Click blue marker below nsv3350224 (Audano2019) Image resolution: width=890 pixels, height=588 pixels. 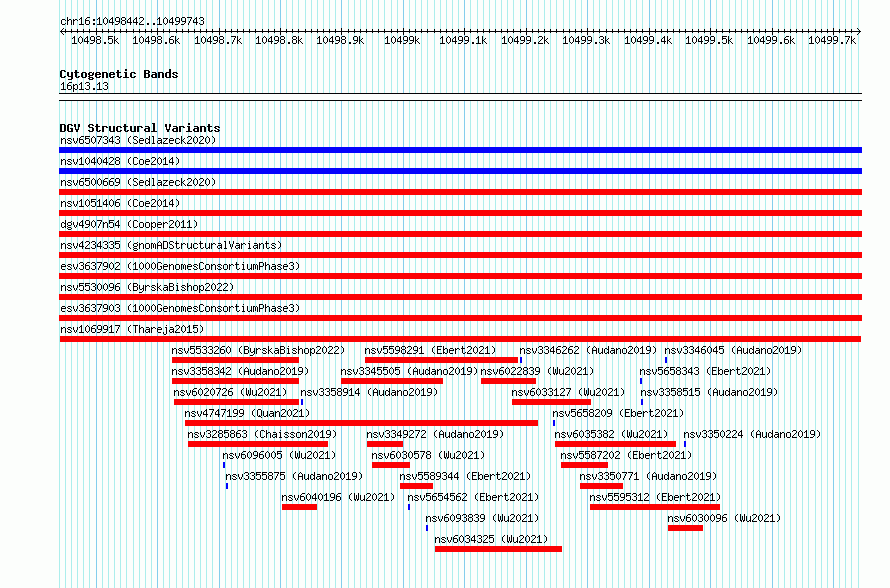[x=685, y=444]
